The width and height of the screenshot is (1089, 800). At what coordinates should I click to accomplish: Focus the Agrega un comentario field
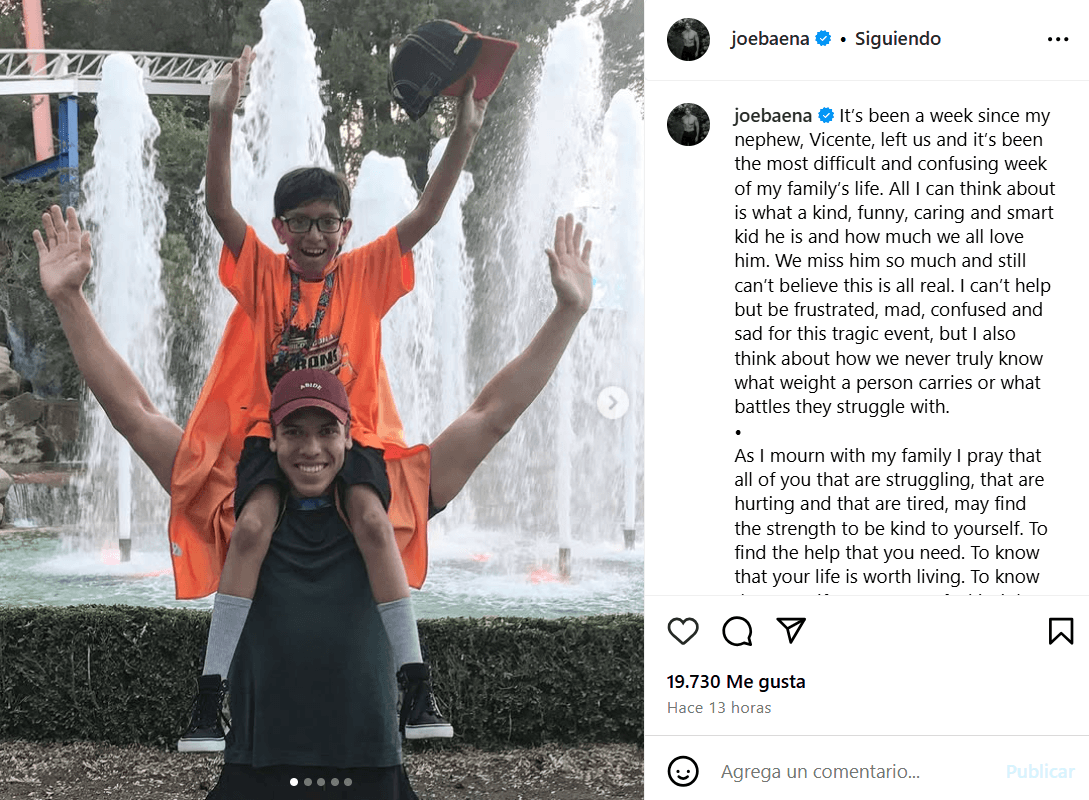click(854, 772)
